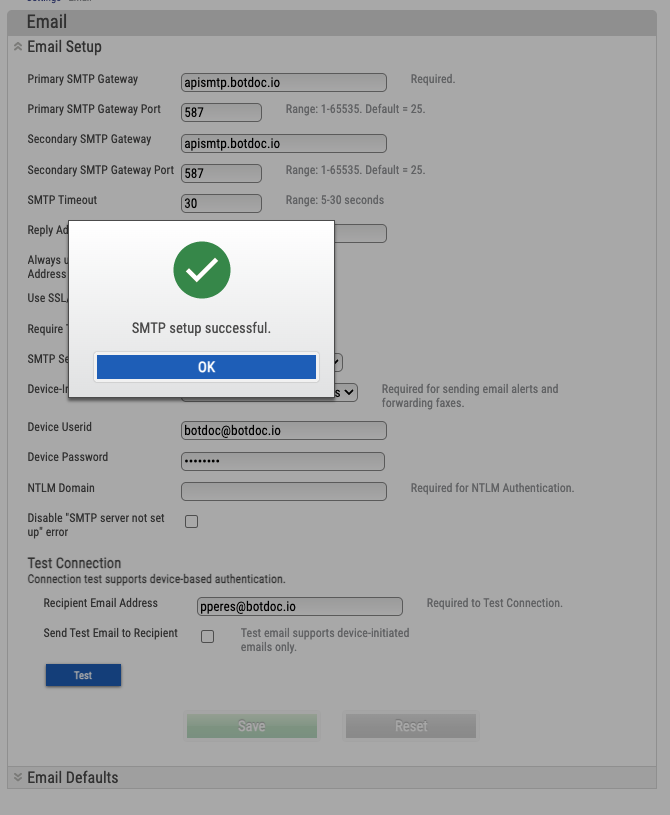Select the NTLM Domain input box
Image resolution: width=670 pixels, height=815 pixels.
(283, 491)
